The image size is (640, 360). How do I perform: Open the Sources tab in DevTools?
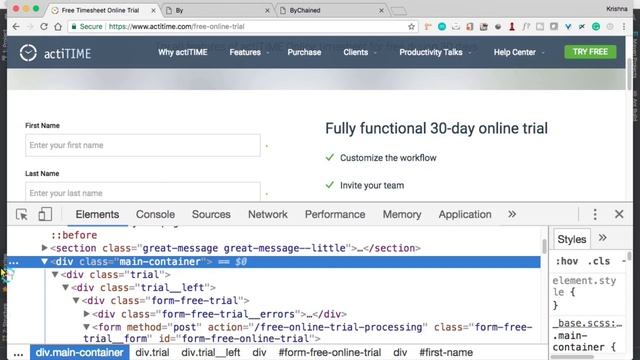click(x=211, y=214)
